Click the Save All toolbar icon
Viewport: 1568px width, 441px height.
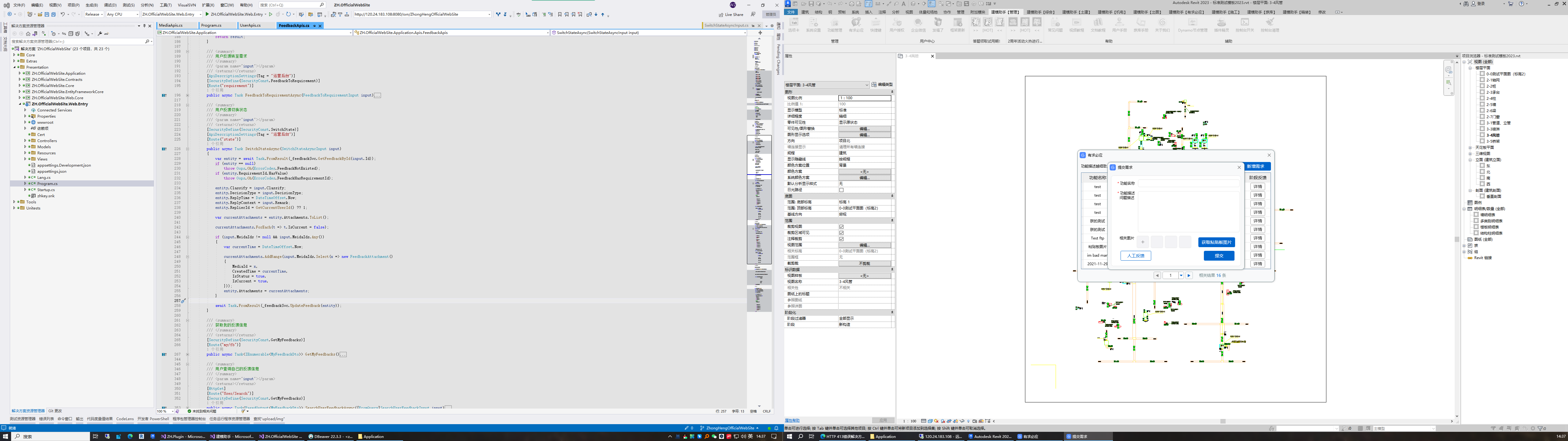[x=54, y=14]
